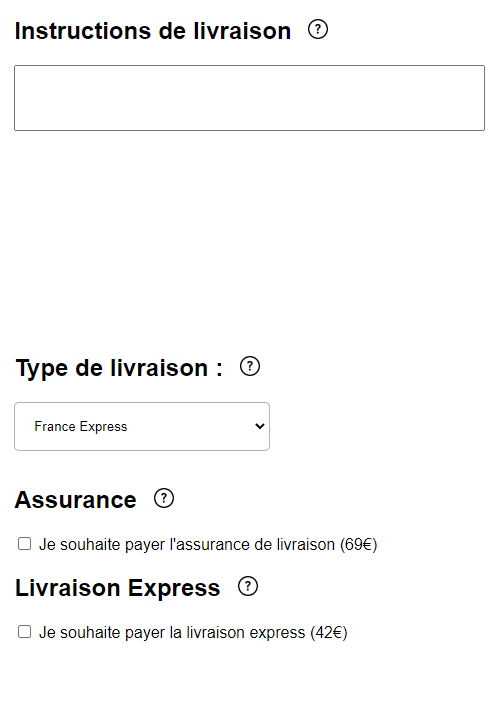Screen dimensions: 488x702
Task: Click the chevron arrow of delivery type select
Action: coord(260,426)
